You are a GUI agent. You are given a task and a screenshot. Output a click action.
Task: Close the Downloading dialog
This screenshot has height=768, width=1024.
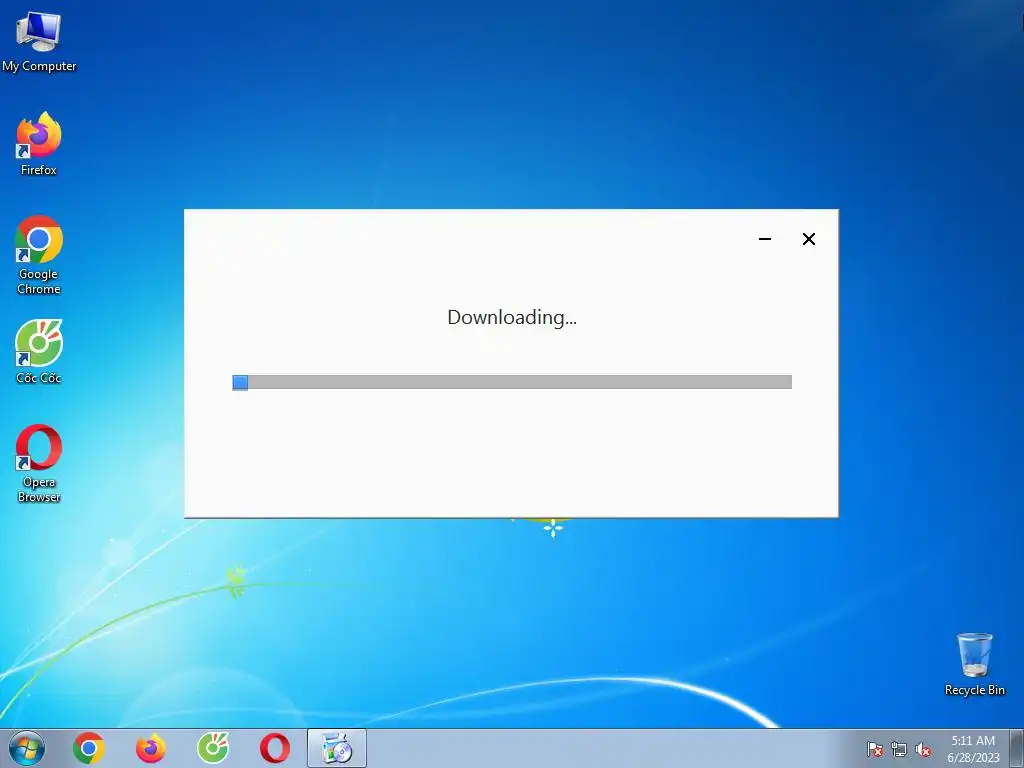click(808, 239)
